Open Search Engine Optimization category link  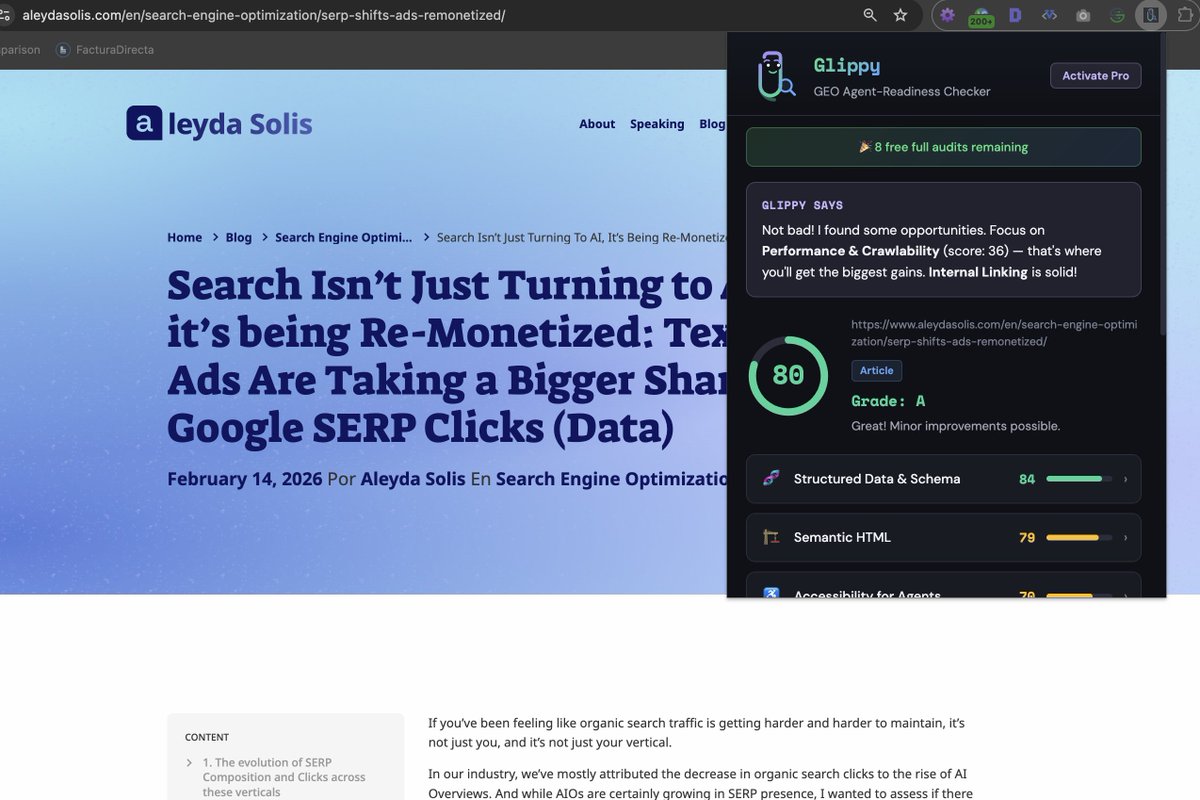[611, 479]
